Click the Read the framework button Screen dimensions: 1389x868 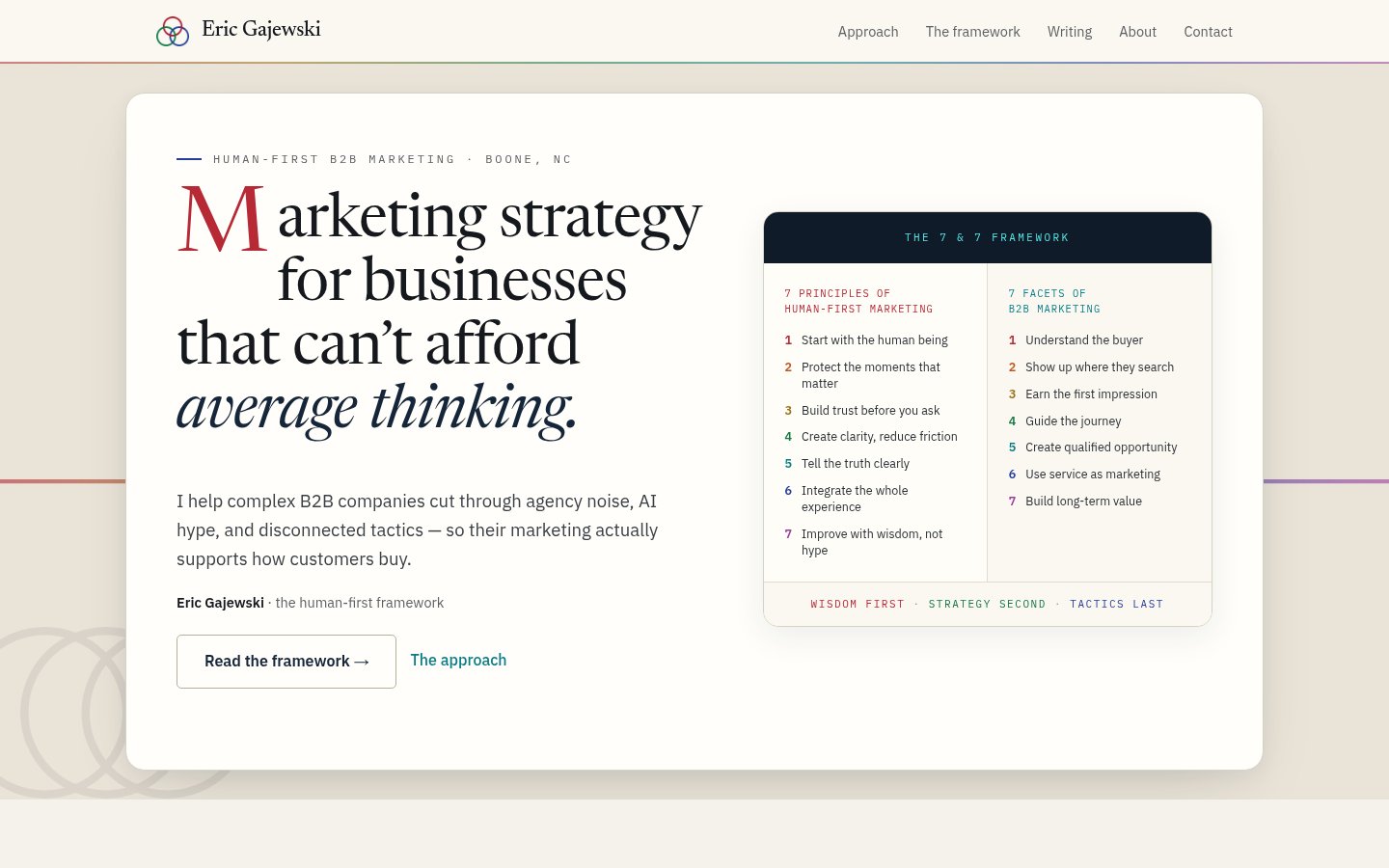click(286, 662)
